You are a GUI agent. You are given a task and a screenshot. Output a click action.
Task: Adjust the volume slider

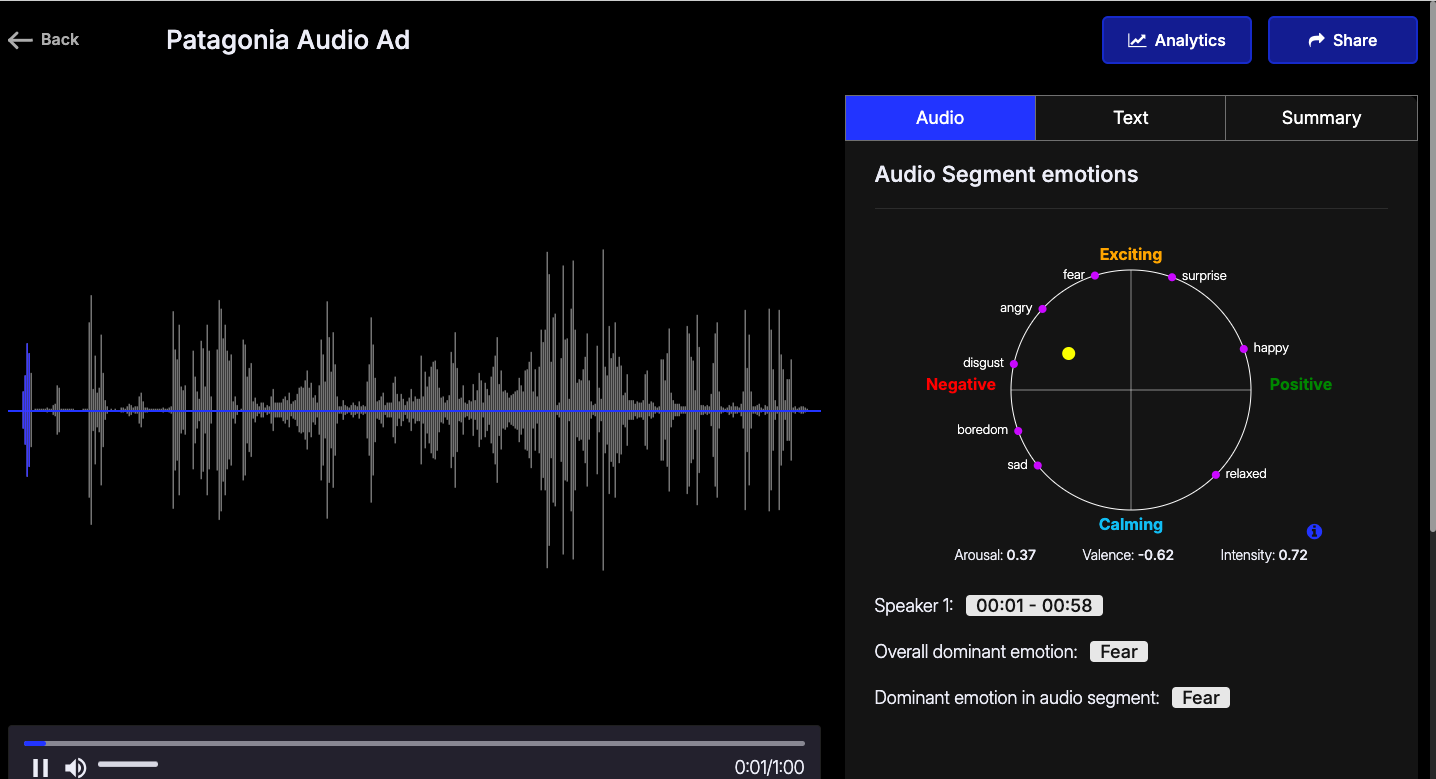[128, 764]
